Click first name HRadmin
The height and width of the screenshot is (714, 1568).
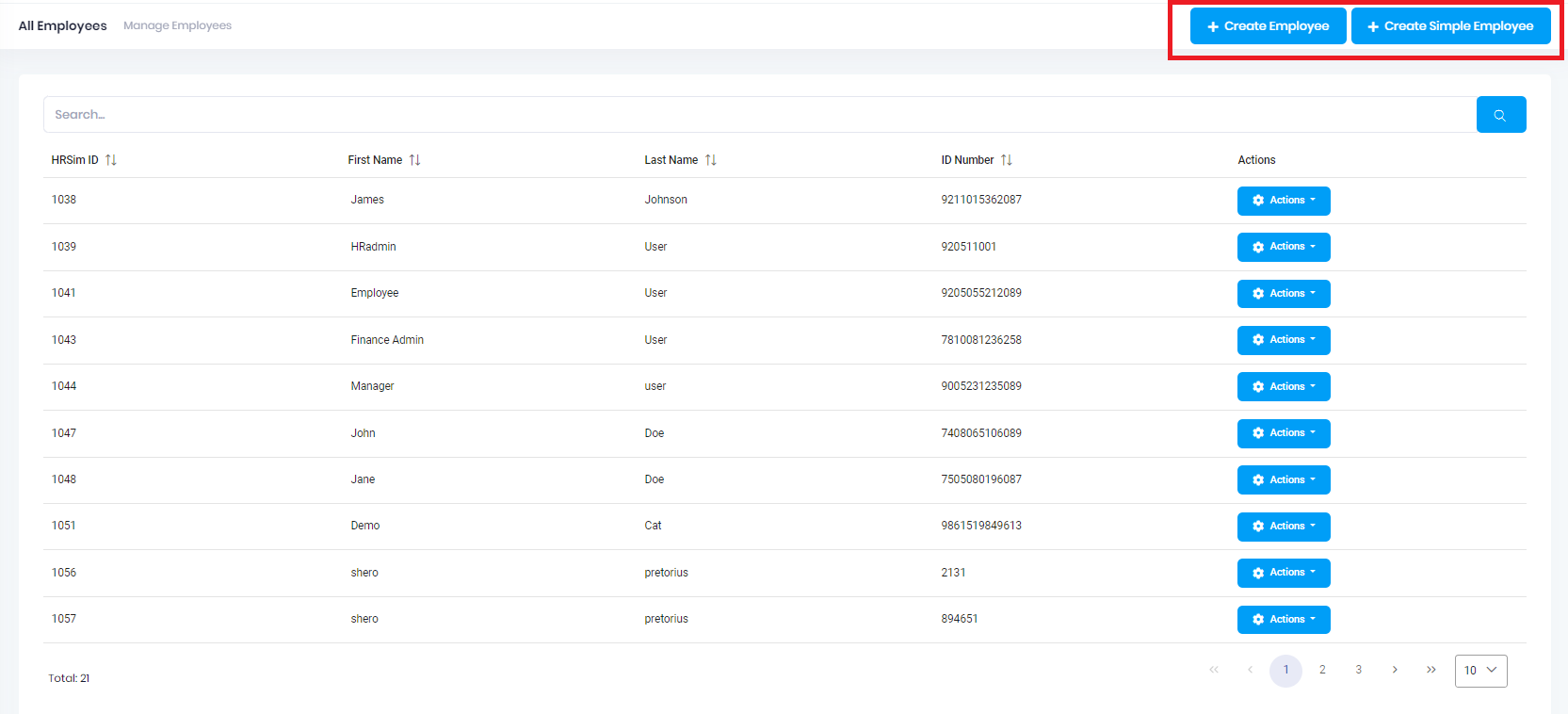(x=373, y=247)
